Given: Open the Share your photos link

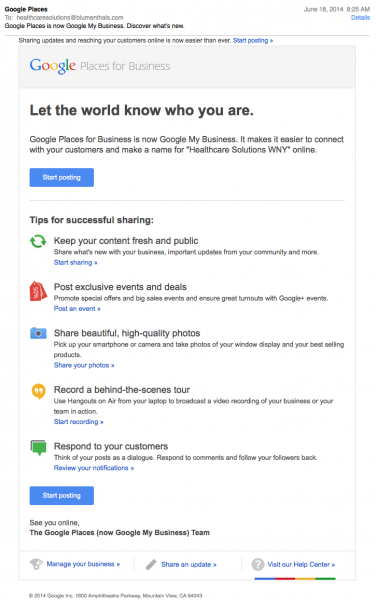Looking at the screenshot, I should click(84, 365).
